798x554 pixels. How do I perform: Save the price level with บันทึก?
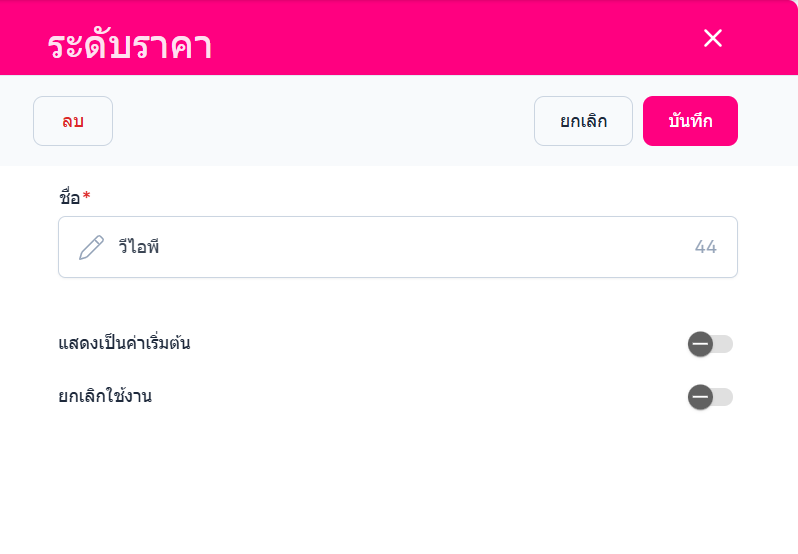pos(690,121)
